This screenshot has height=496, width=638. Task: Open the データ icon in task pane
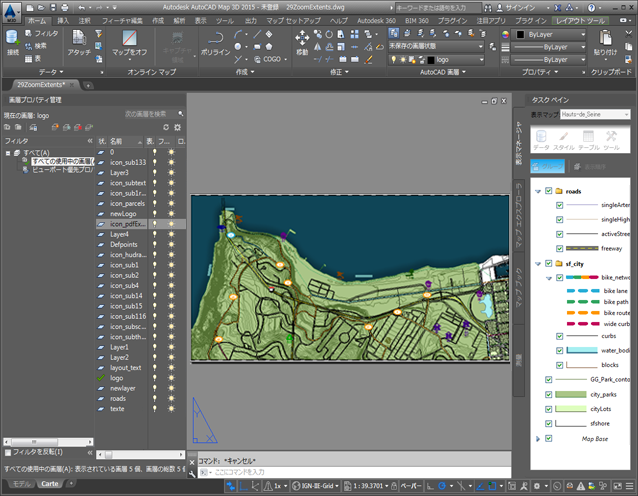[541, 137]
